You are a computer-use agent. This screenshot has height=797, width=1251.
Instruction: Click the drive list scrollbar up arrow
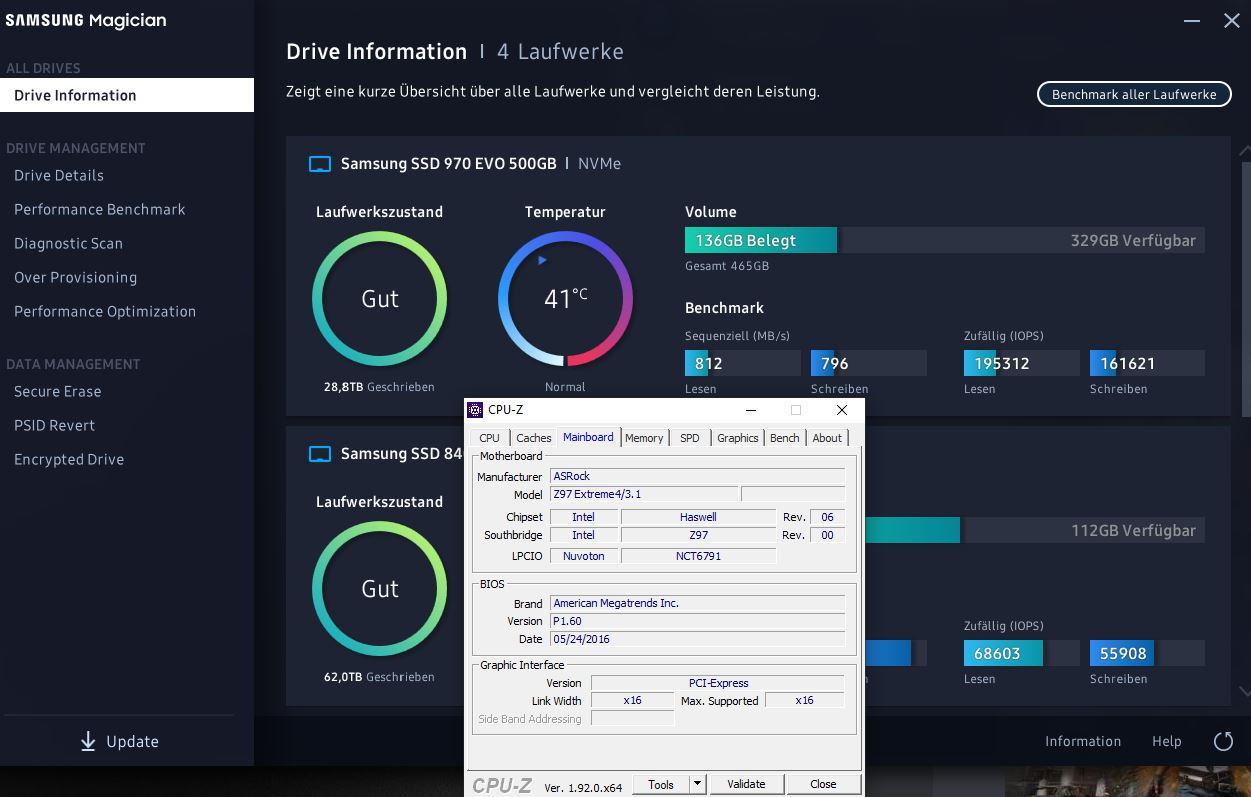[x=1245, y=151]
